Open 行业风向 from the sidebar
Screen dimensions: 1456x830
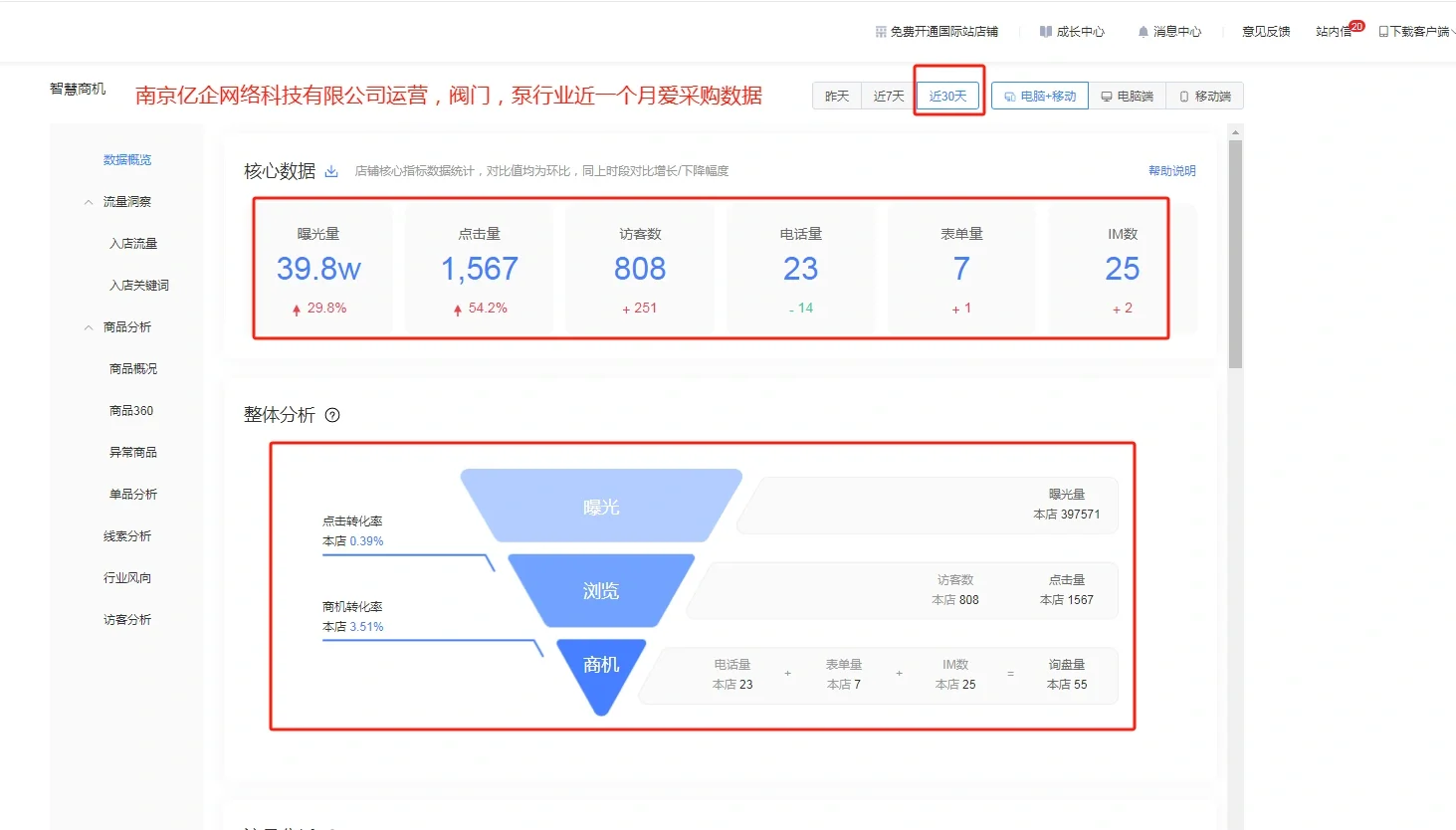click(x=126, y=576)
